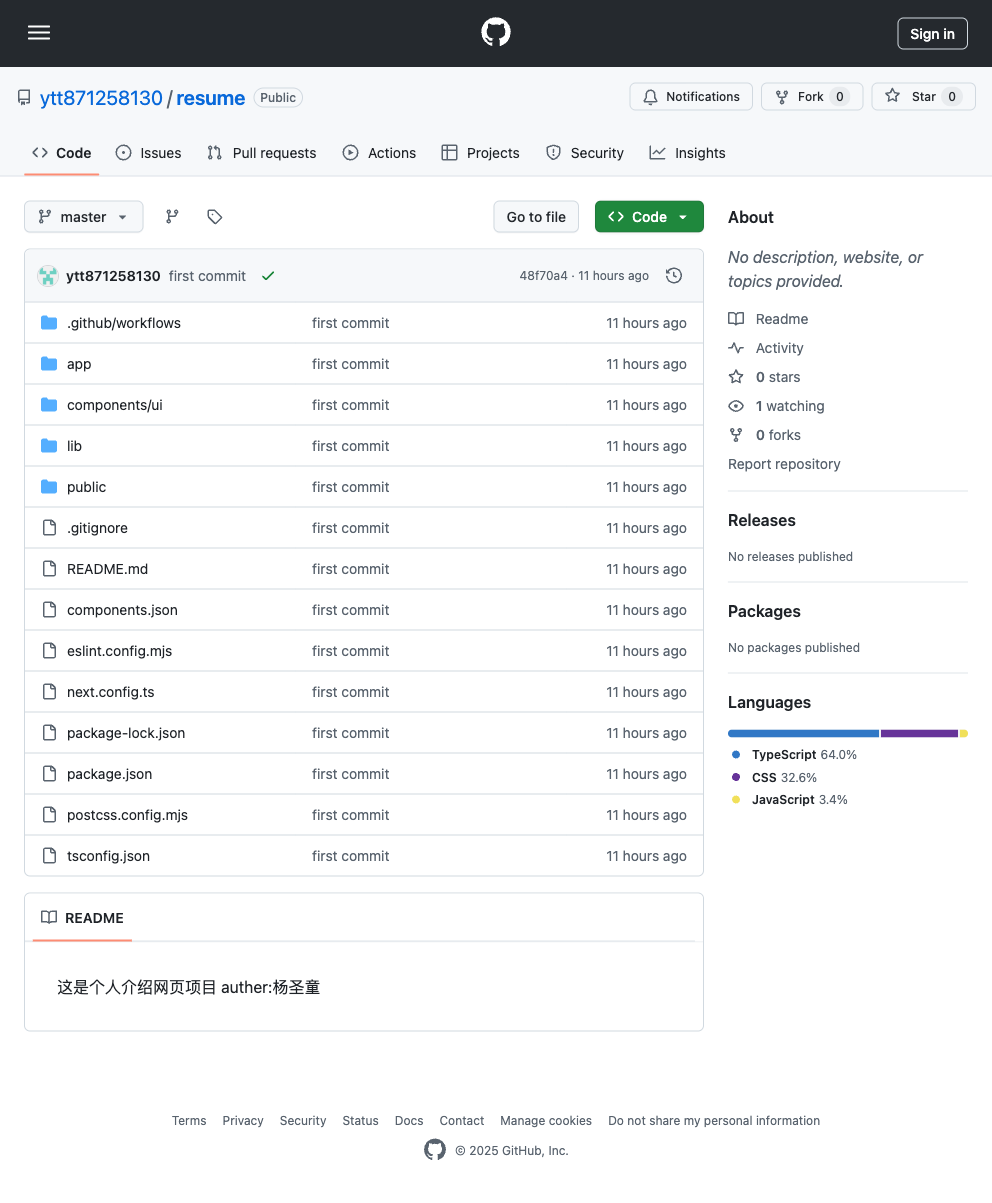The height and width of the screenshot is (1203, 992).
Task: Click the CSS 32.6% language link
Action: pos(774,777)
